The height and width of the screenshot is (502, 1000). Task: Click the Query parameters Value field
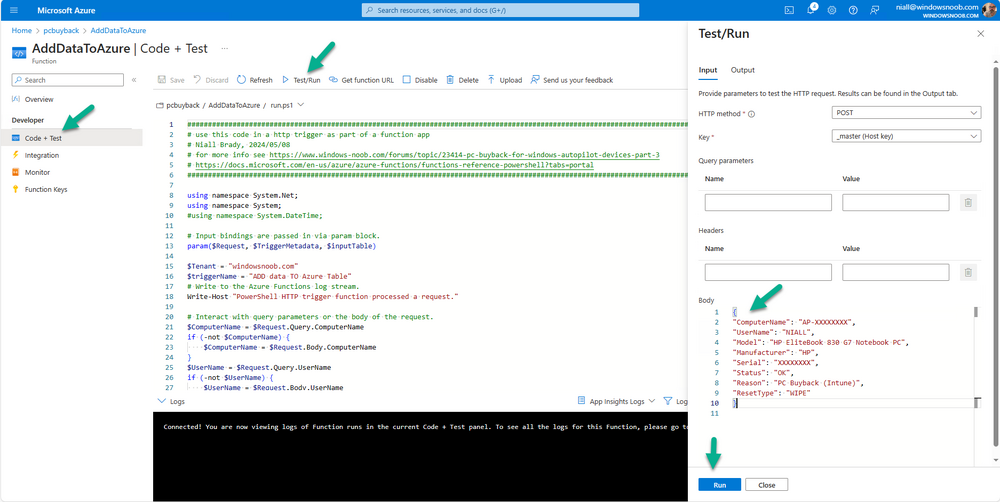pos(895,203)
